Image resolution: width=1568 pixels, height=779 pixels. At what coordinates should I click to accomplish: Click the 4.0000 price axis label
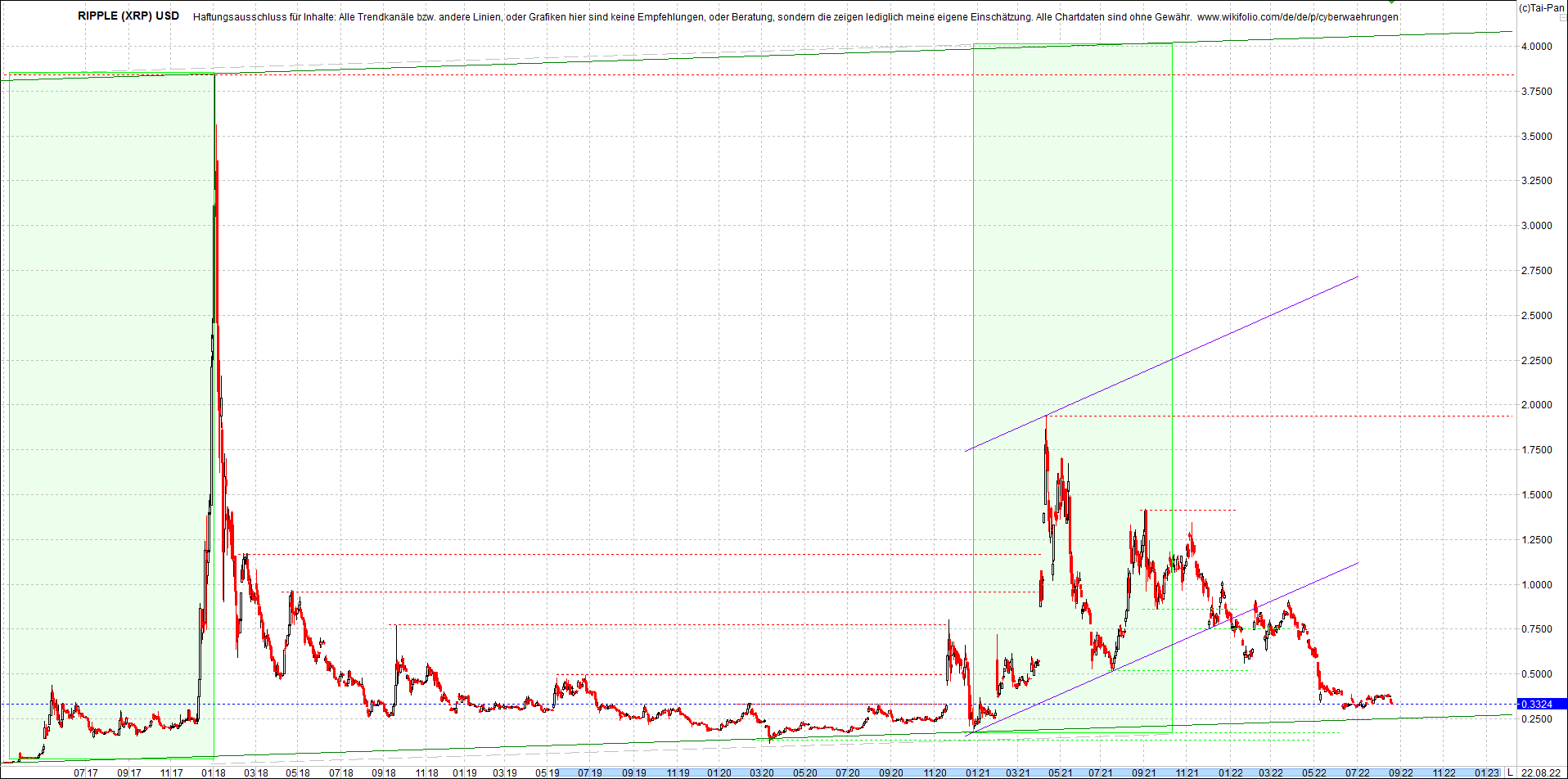[1536, 47]
